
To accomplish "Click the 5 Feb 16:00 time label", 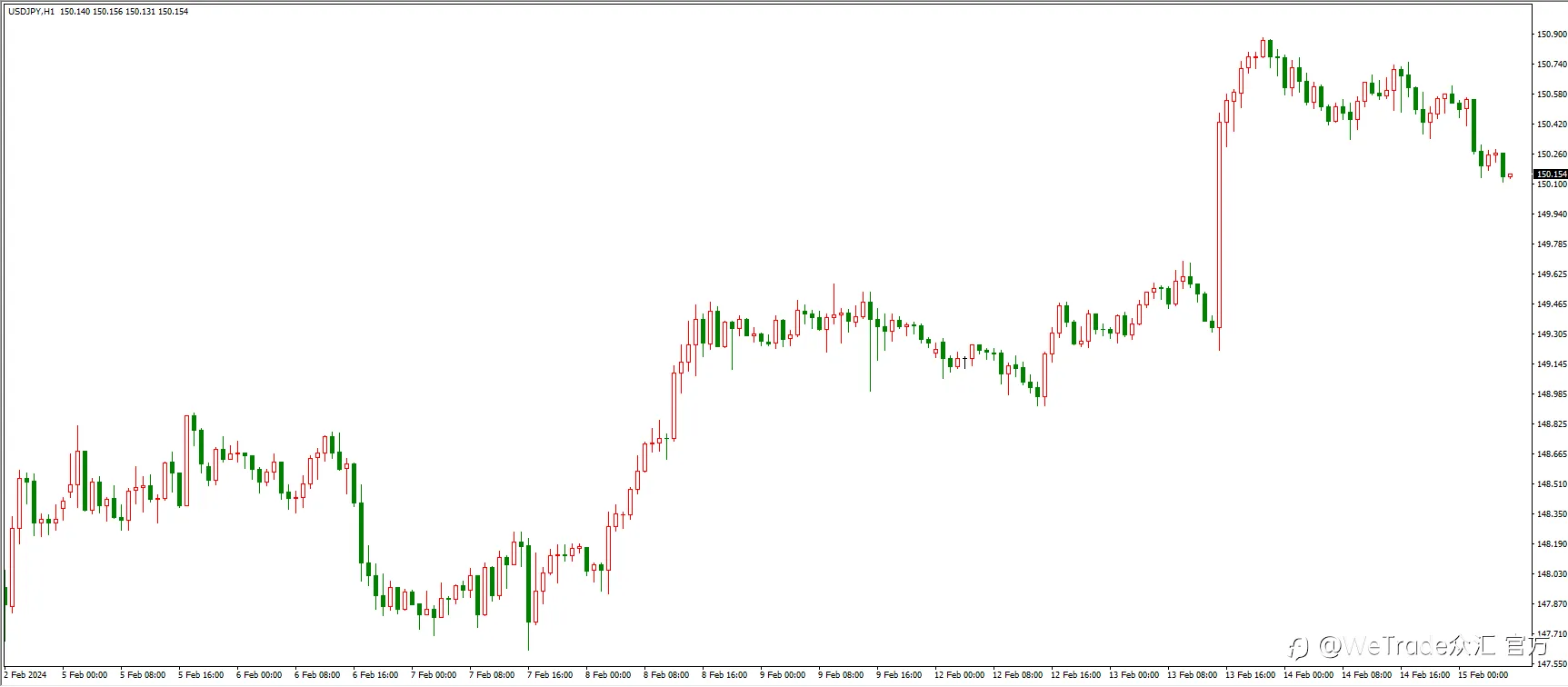I will (x=201, y=675).
